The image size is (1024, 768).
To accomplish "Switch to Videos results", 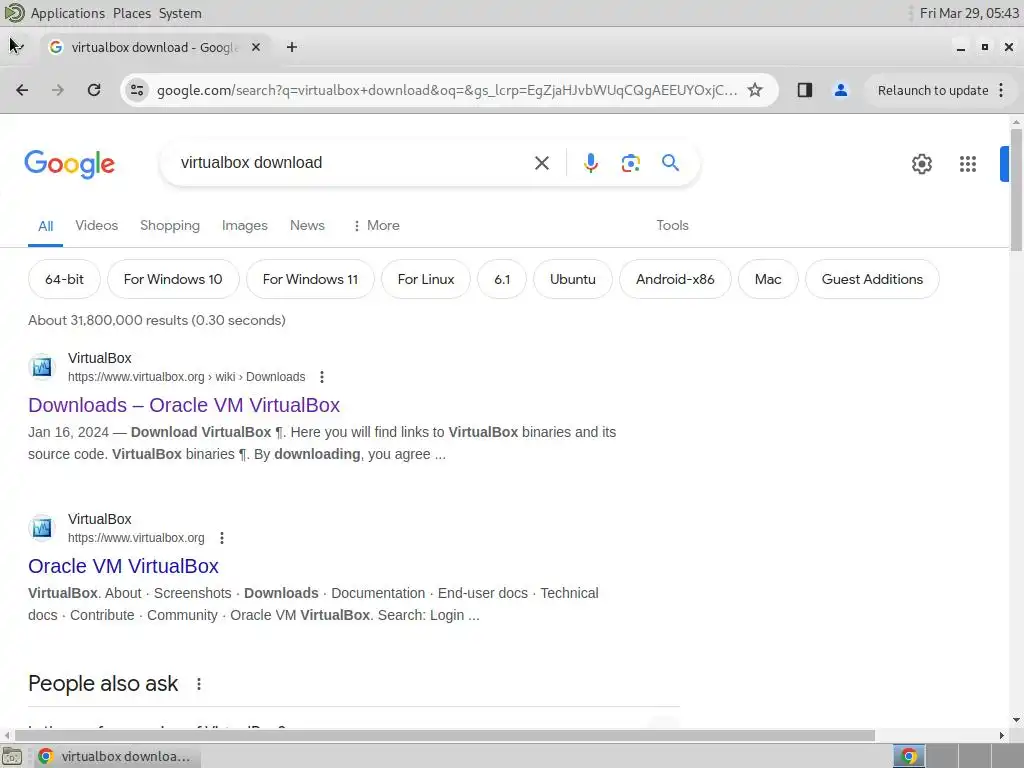I will pos(97,225).
